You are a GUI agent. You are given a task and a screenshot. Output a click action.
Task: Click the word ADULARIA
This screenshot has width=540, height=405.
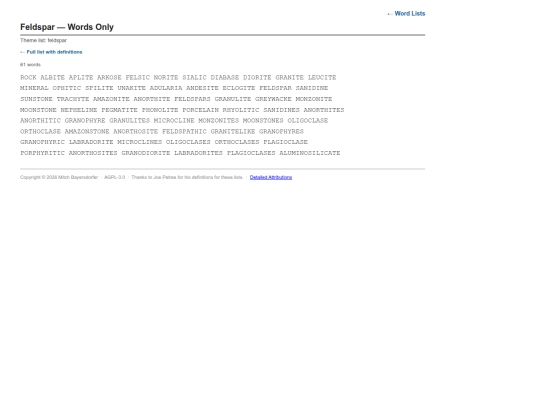click(x=166, y=88)
